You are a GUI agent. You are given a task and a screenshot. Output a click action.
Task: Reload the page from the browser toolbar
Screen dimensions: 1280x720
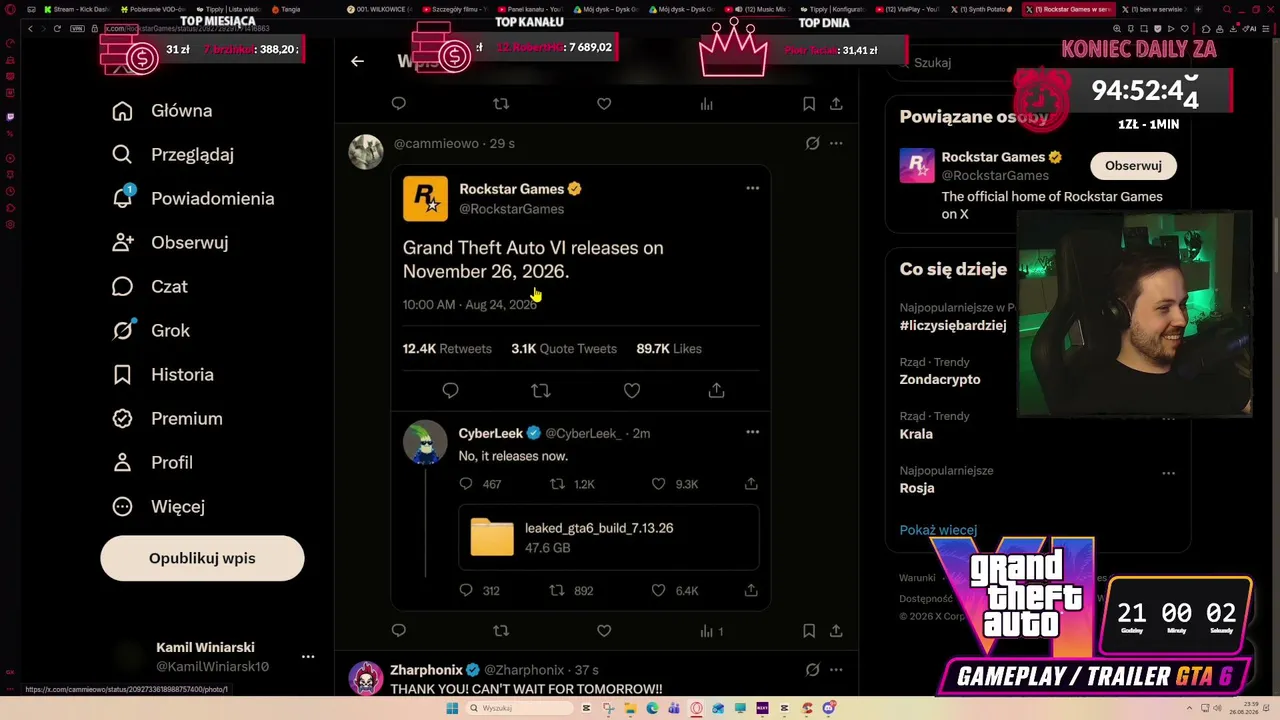coord(57,29)
